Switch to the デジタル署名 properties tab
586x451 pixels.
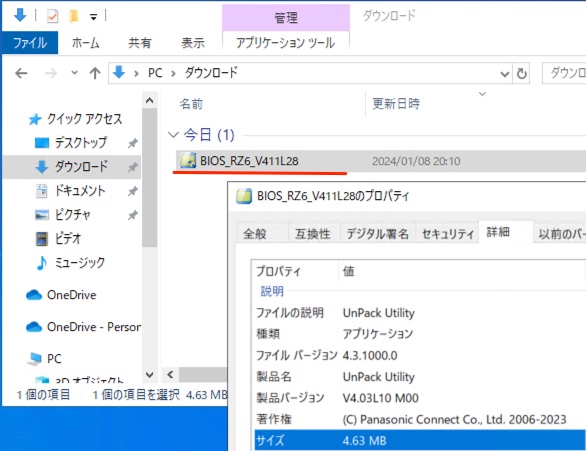pyautogui.click(x=377, y=234)
